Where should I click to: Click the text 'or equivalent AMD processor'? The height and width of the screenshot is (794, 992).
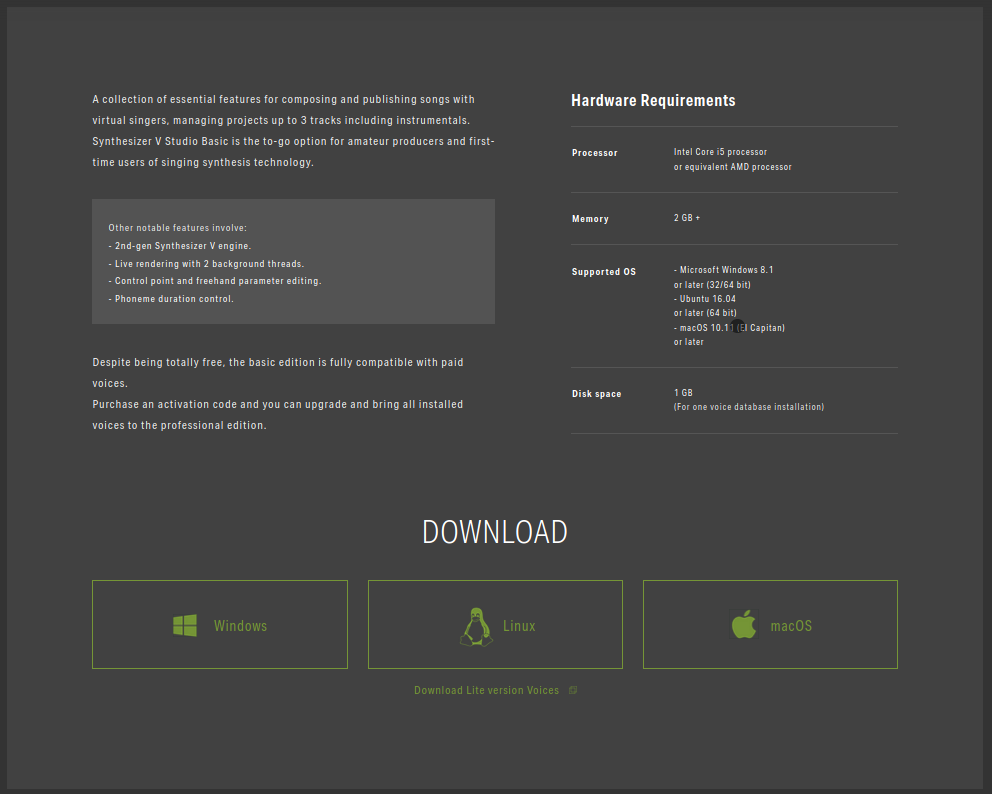[x=733, y=167]
